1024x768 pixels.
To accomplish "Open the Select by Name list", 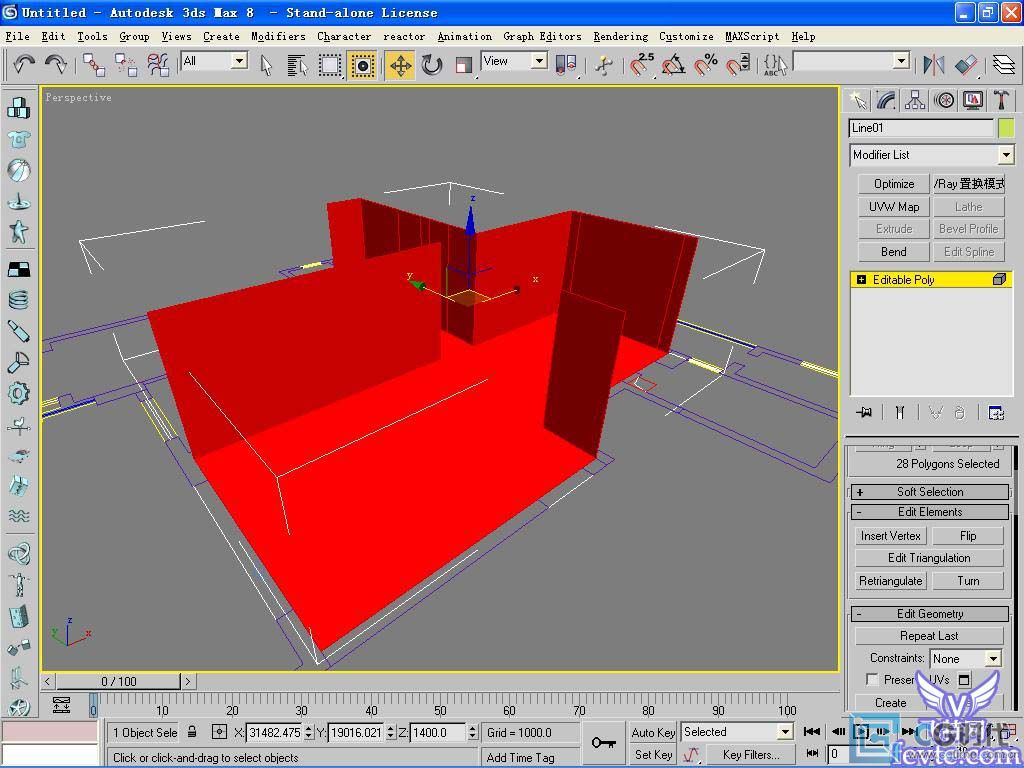I will (x=297, y=65).
